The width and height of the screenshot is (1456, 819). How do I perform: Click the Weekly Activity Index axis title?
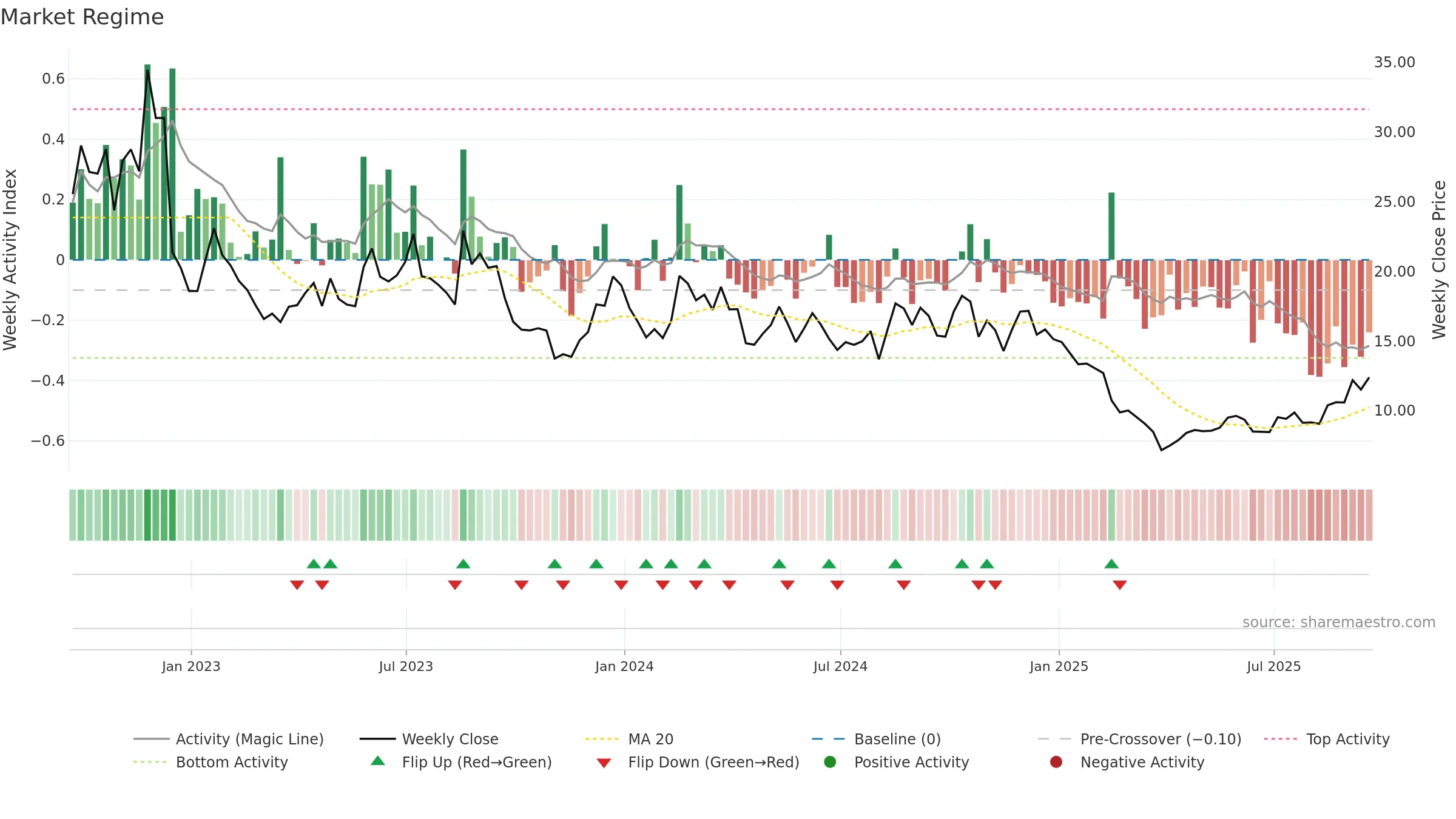click(x=10, y=260)
